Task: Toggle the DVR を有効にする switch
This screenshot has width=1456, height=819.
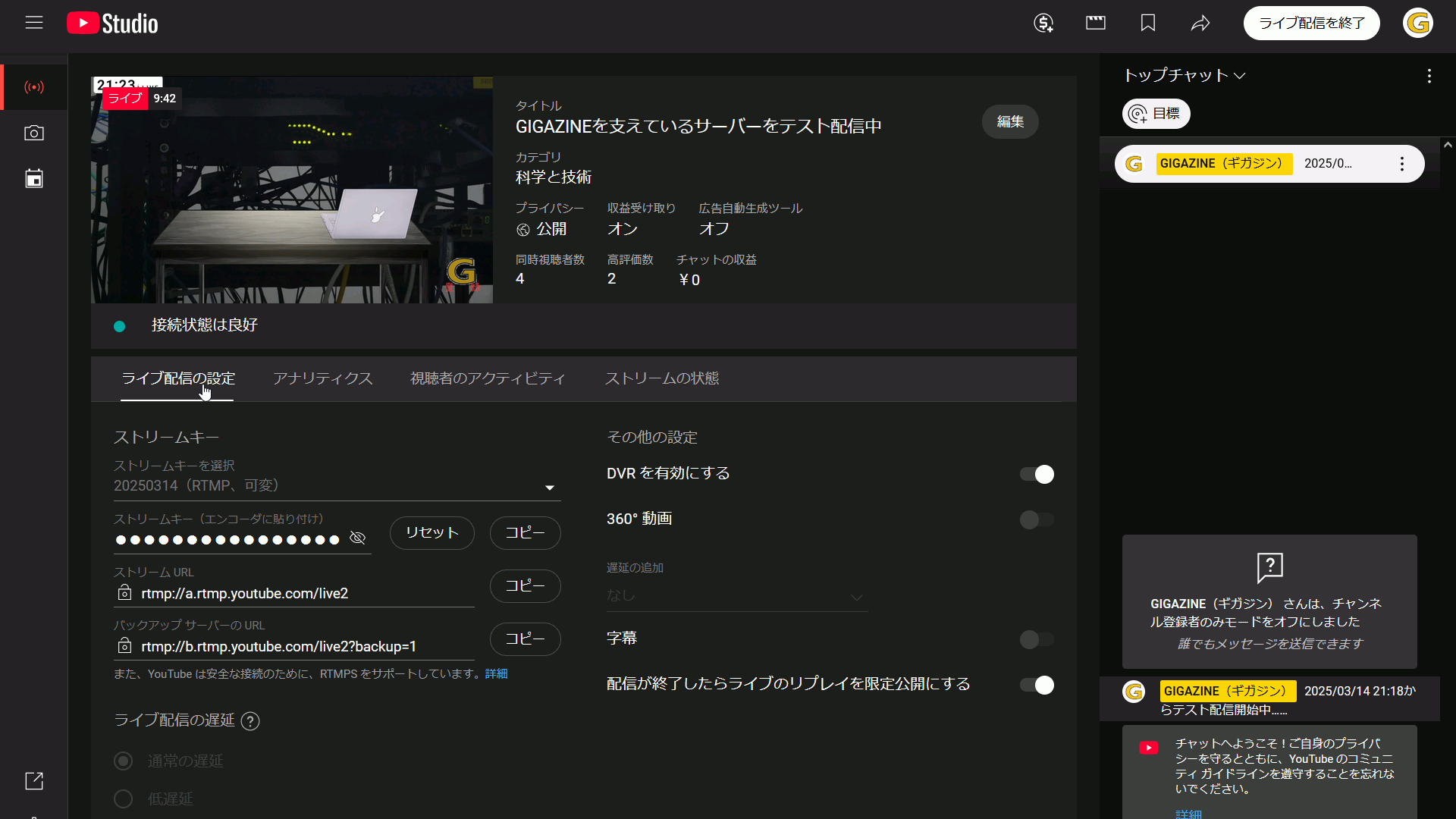Action: click(x=1037, y=474)
